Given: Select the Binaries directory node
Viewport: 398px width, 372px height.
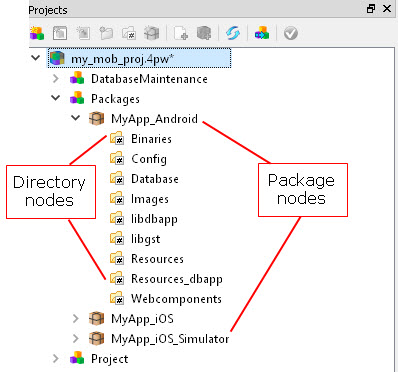Looking at the screenshot, I should tap(151, 139).
